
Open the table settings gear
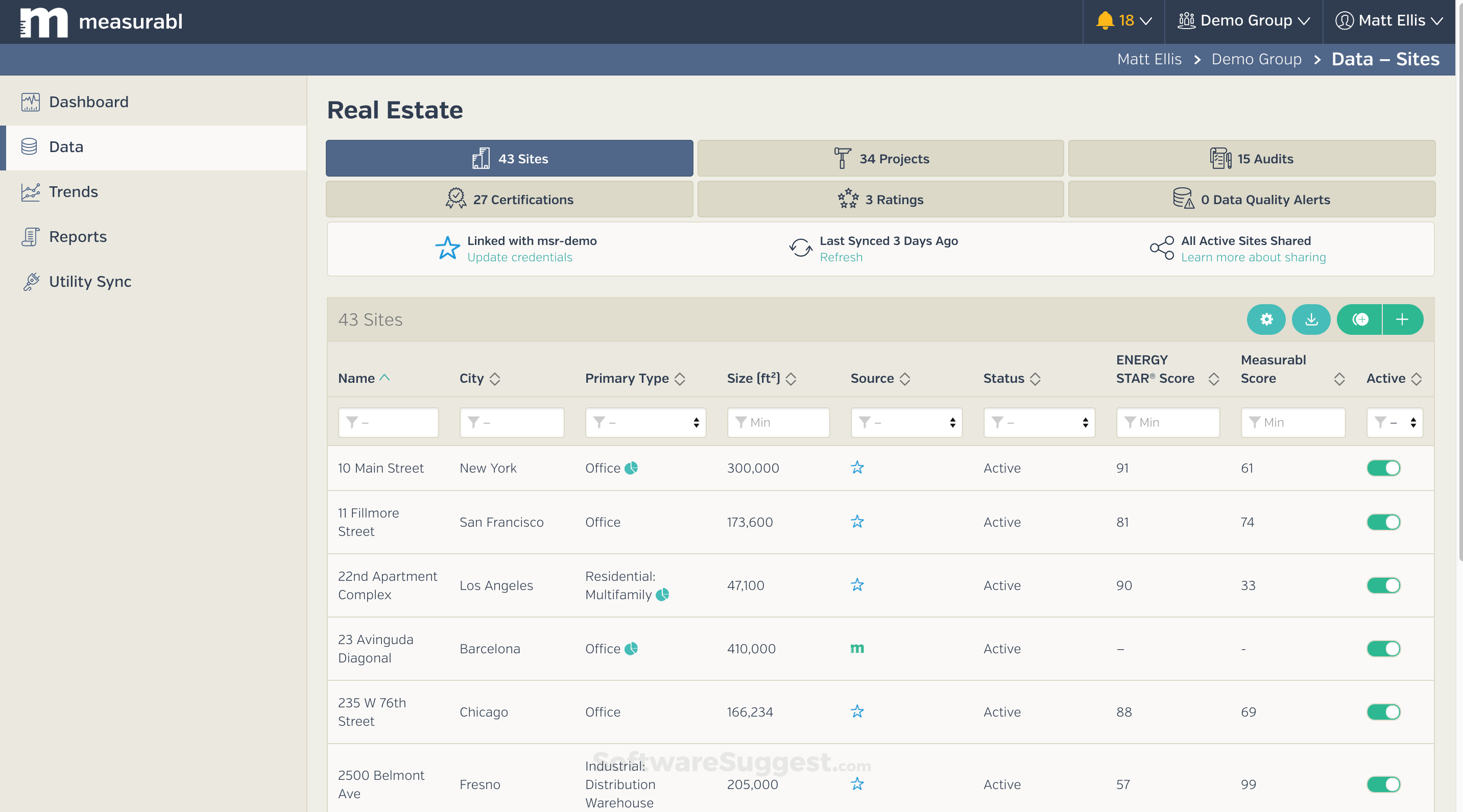[1266, 319]
